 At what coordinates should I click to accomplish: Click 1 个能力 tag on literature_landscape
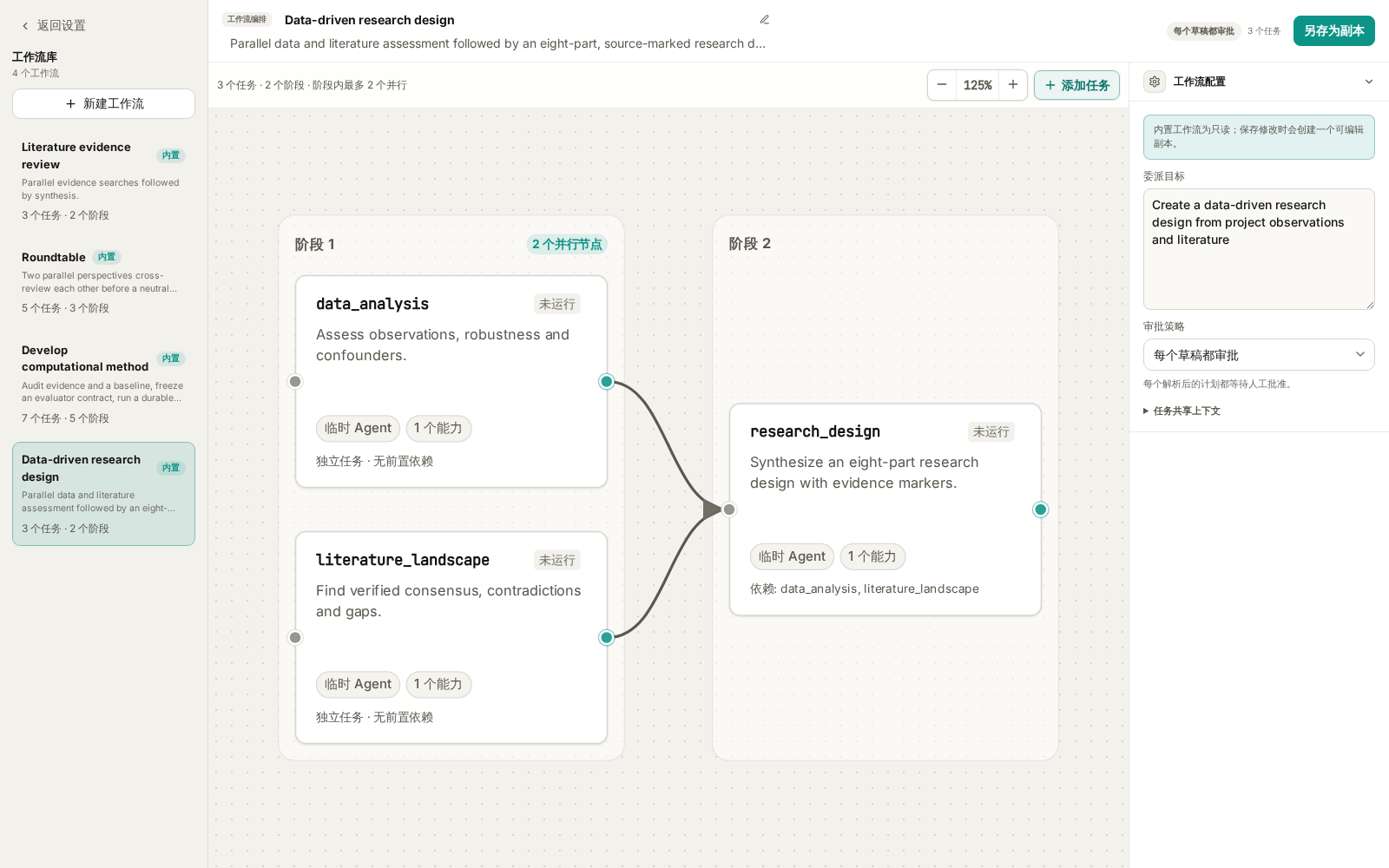[438, 685]
